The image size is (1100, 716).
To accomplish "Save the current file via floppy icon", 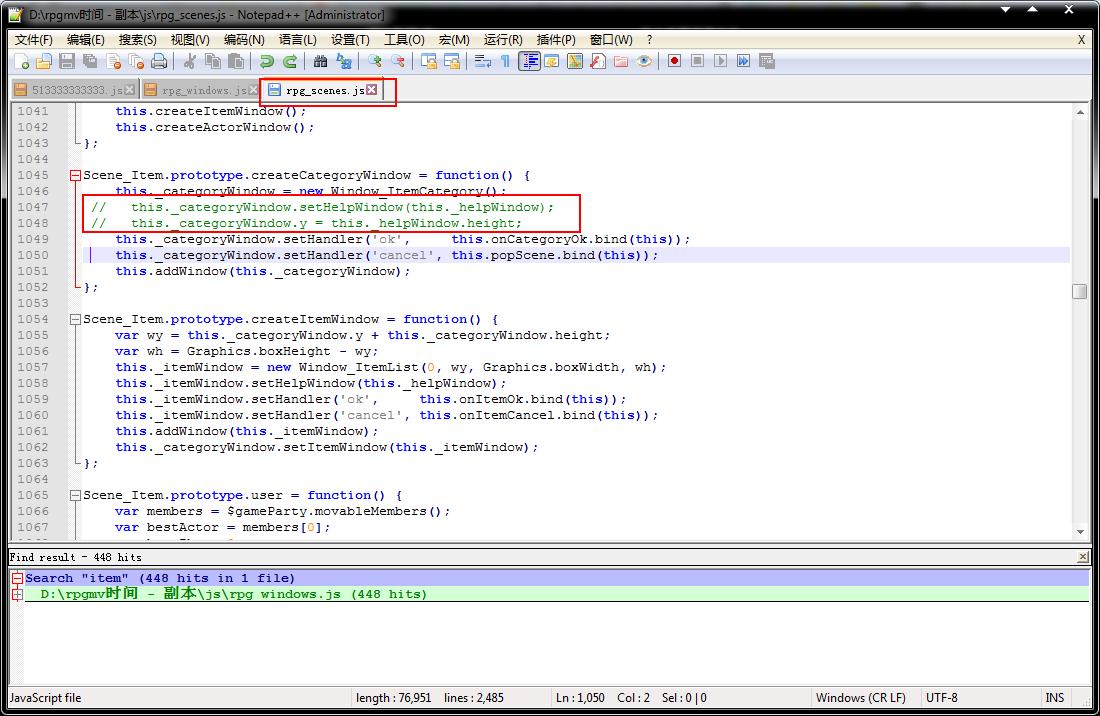I will coord(67,62).
